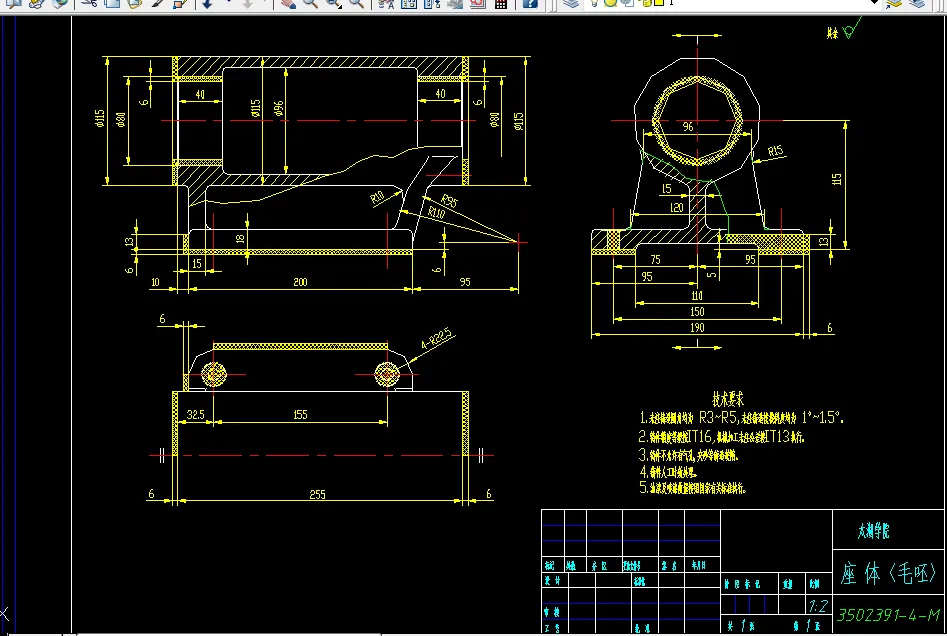The image size is (947, 636).
Task: Open the Tool Palettes window
Action: pyautogui.click(x=432, y=3)
